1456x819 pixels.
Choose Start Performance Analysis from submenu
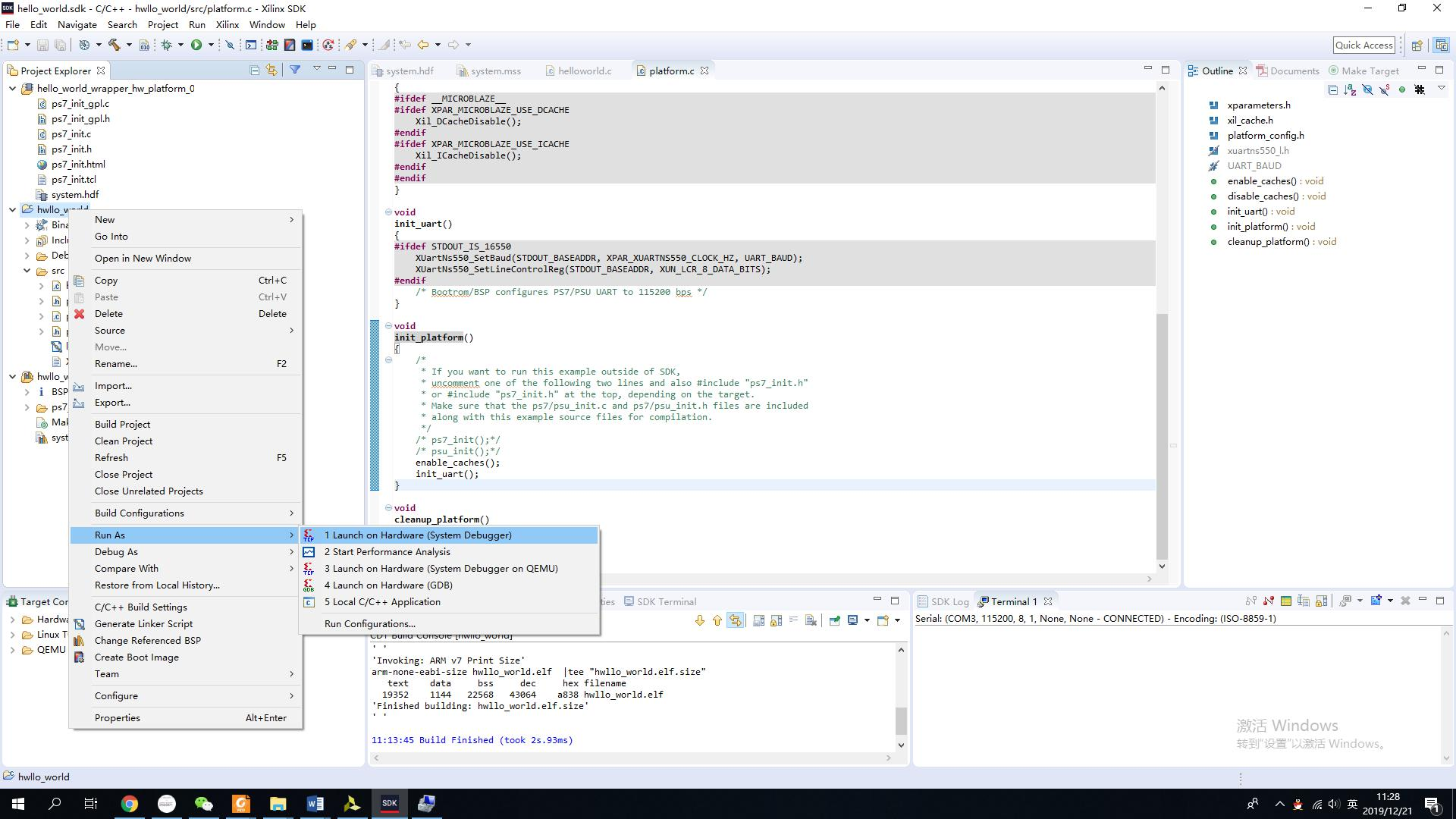click(450, 552)
